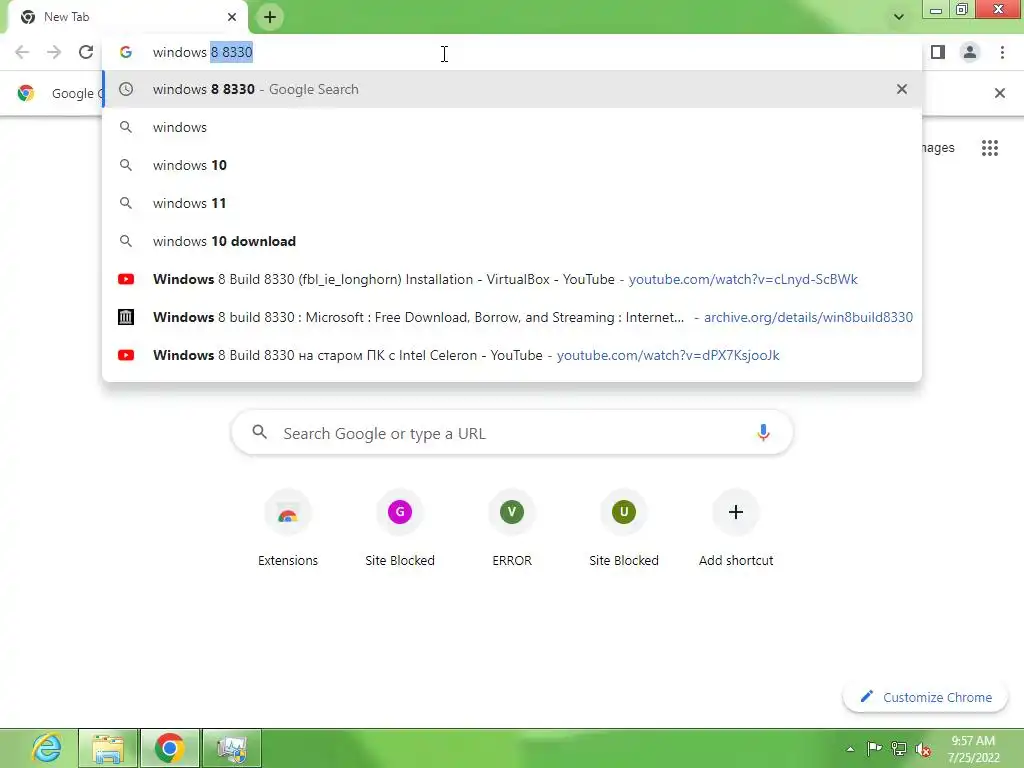1024x768 pixels.
Task: Choose the 'windows 11' search suggestion
Action: (x=512, y=203)
